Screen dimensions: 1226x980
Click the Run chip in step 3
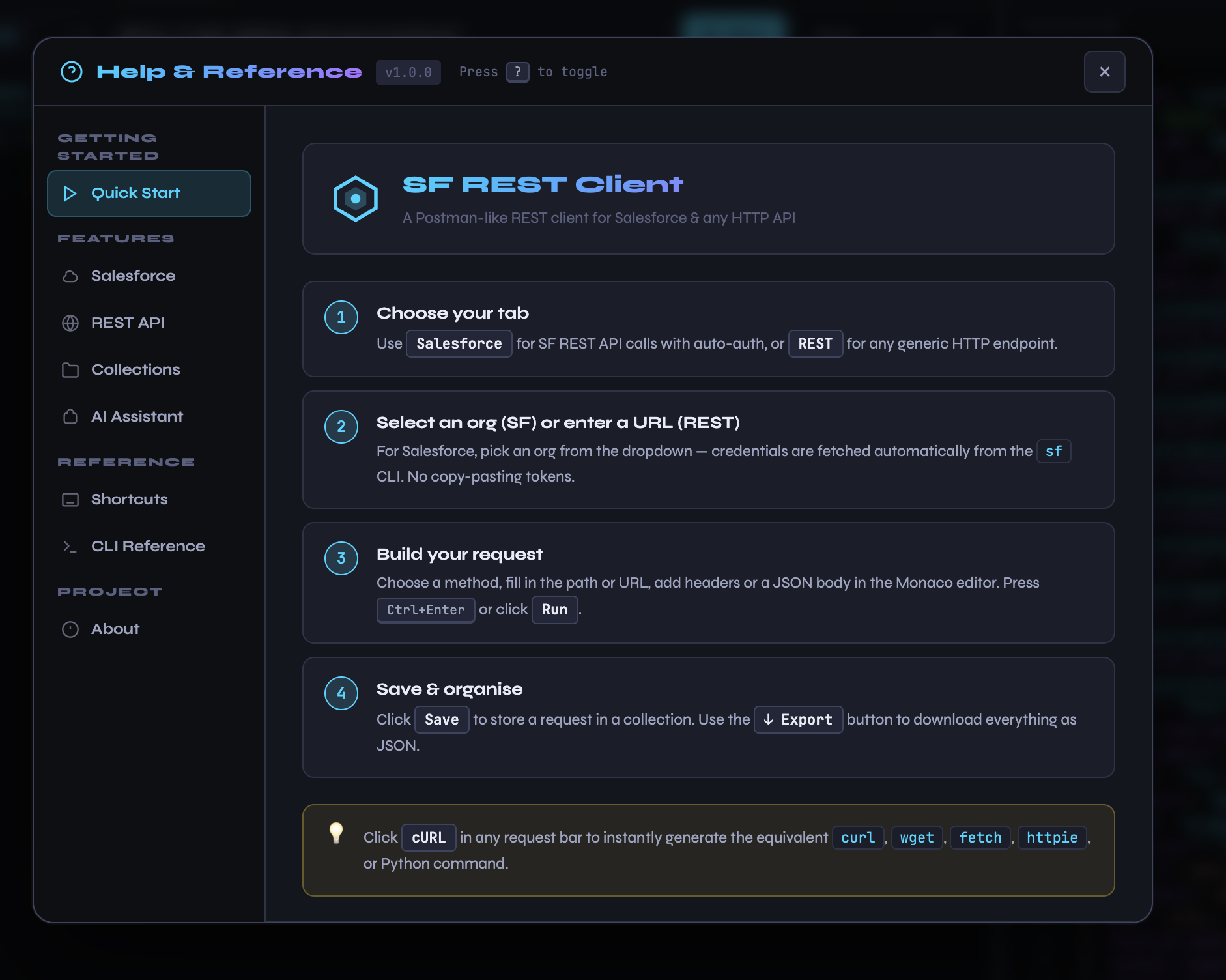tap(555, 610)
